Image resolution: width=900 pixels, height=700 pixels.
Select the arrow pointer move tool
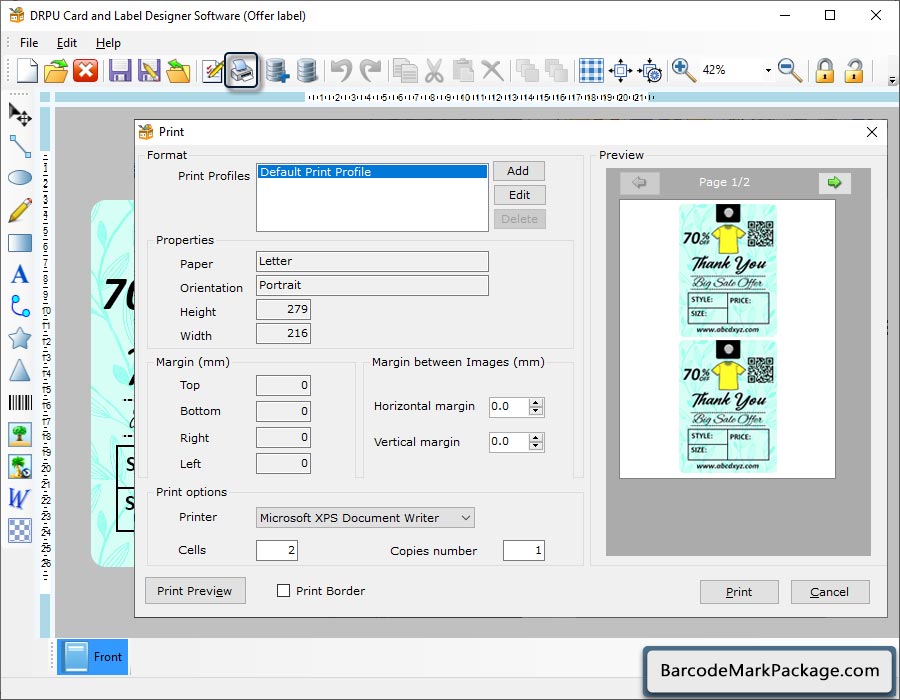click(x=20, y=114)
